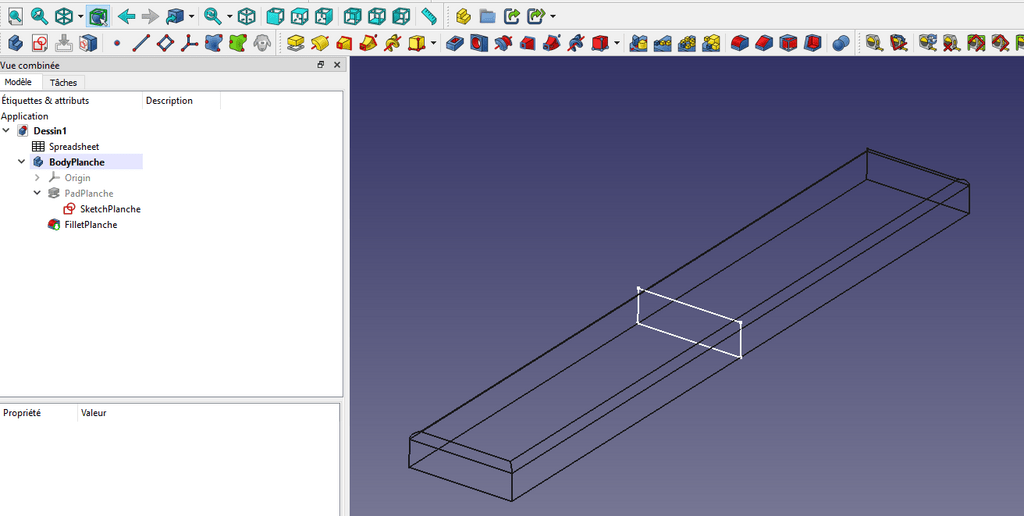Create a new Body
This screenshot has width=1024, height=516.
point(16,43)
